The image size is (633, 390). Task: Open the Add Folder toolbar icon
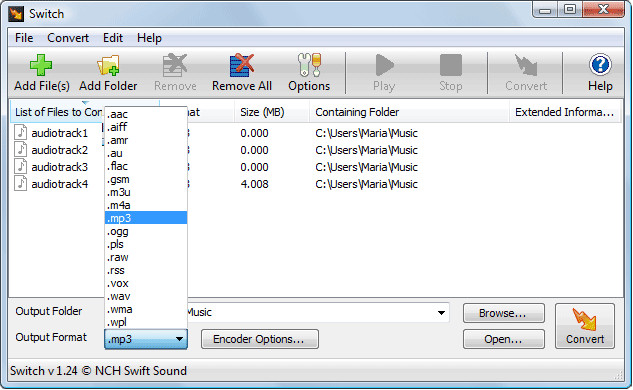pos(108,65)
